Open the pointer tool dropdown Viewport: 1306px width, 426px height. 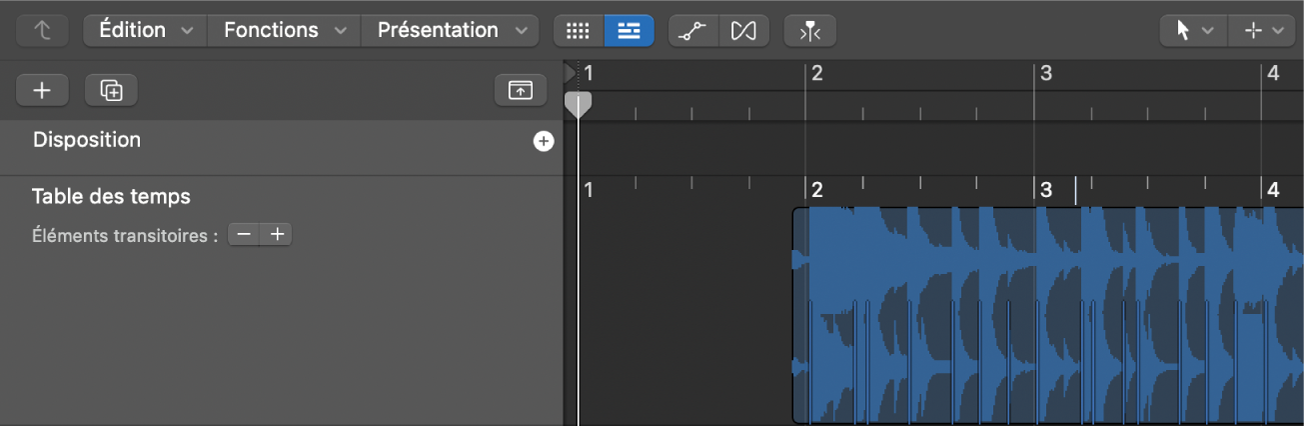click(x=1194, y=31)
